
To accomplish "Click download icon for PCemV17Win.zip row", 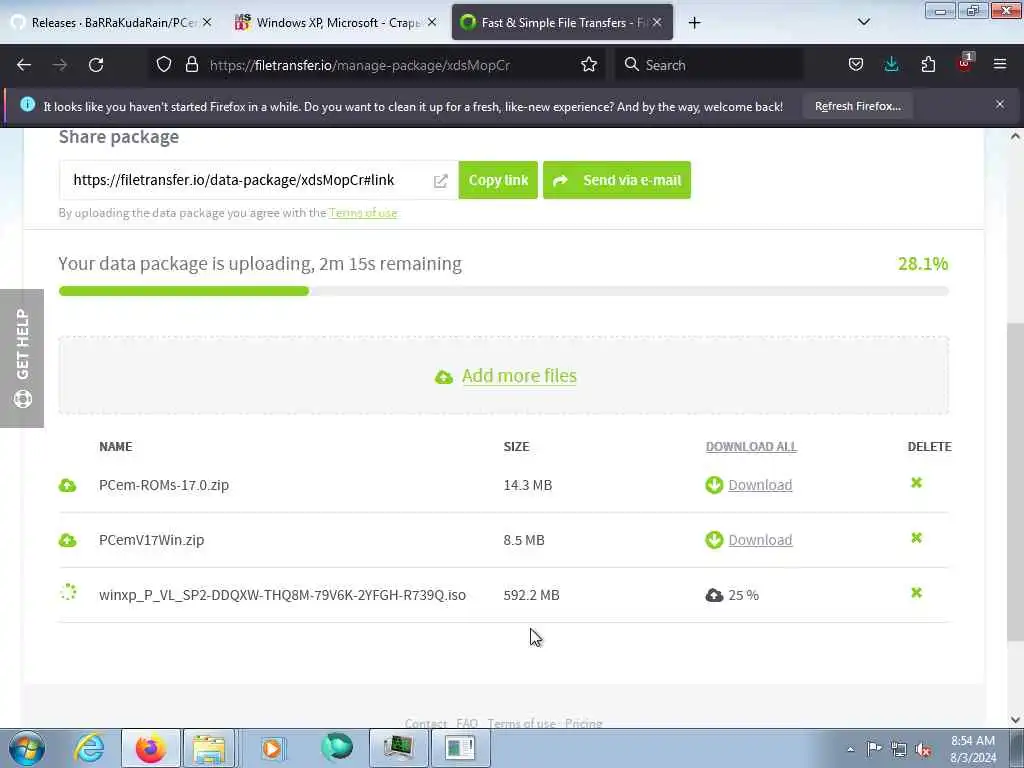I will point(714,539).
